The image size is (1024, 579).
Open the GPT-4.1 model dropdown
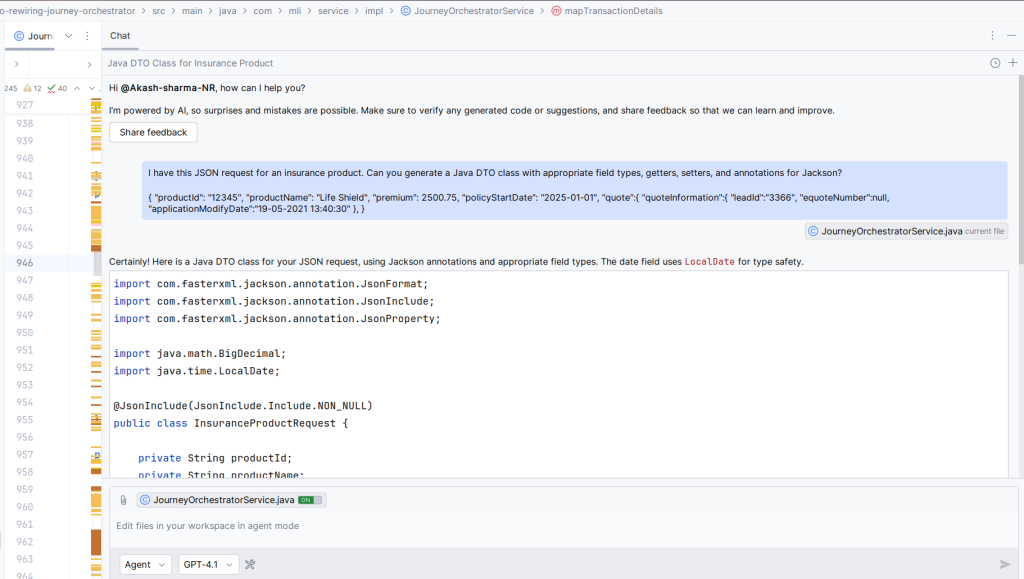pyautogui.click(x=208, y=565)
